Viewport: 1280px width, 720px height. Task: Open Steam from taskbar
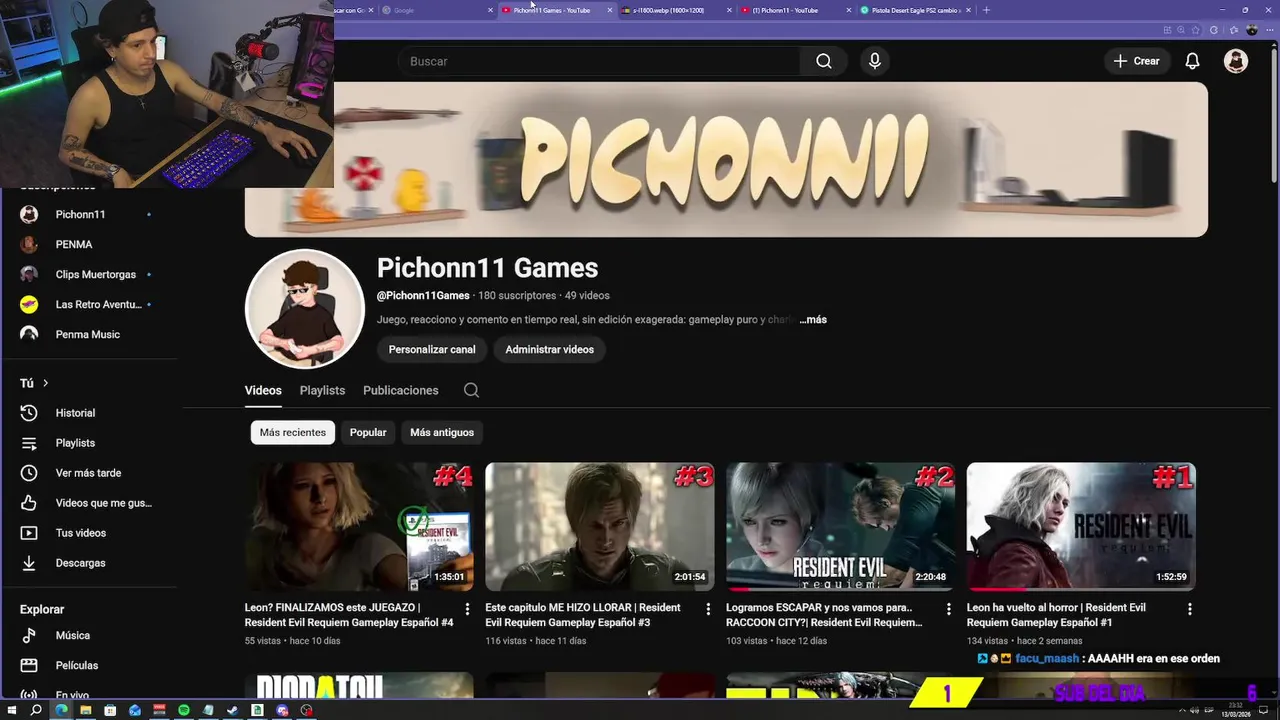[233, 710]
